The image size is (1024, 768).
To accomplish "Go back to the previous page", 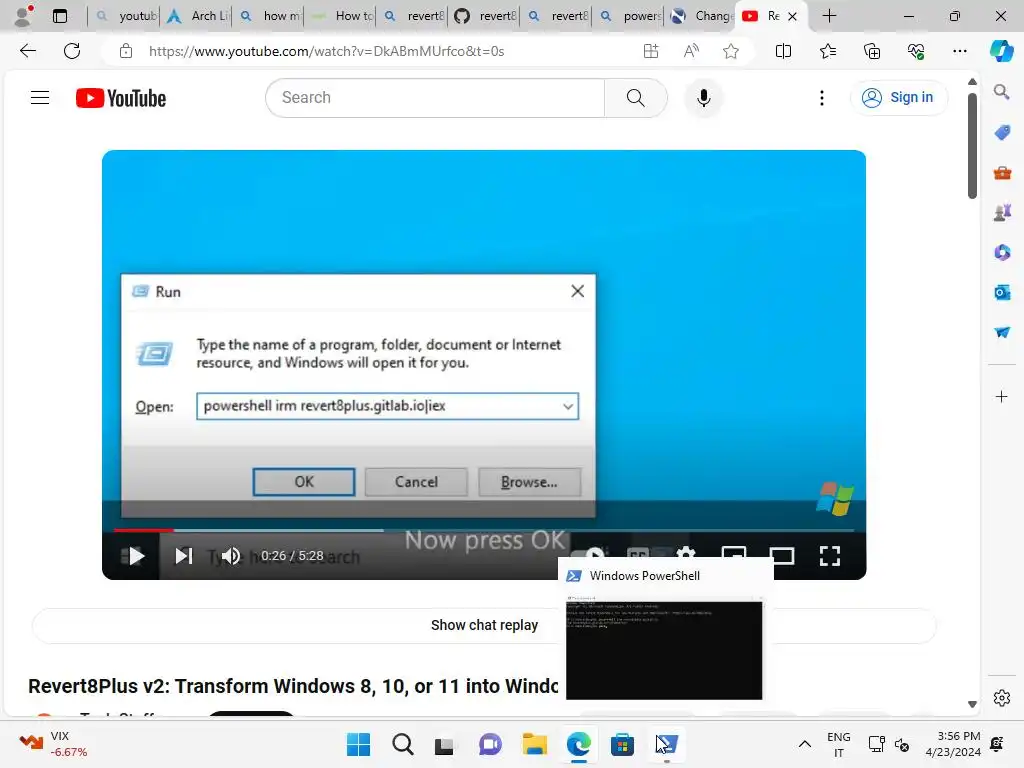I will coord(28,51).
